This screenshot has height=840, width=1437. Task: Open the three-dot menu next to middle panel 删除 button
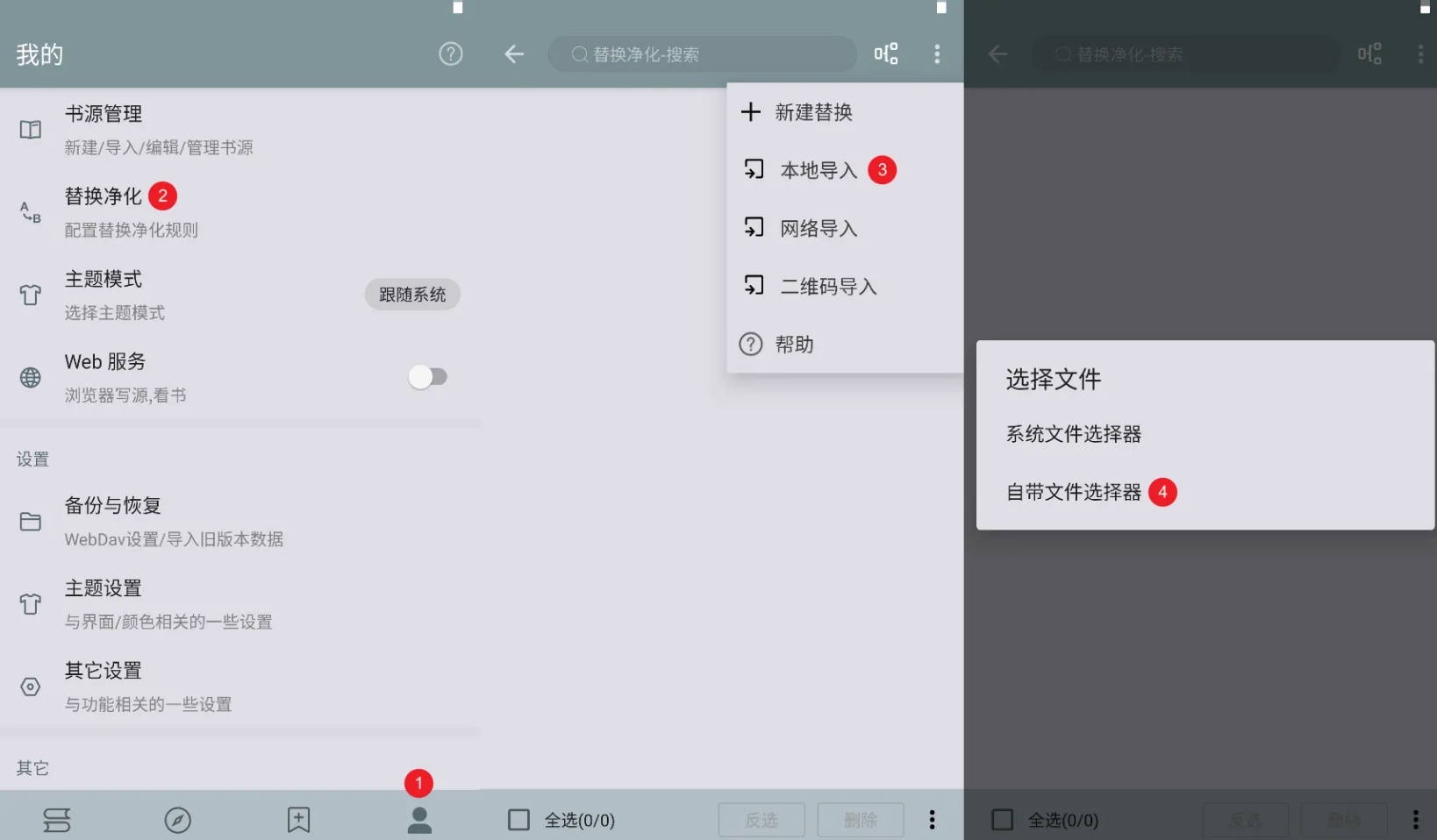932,820
